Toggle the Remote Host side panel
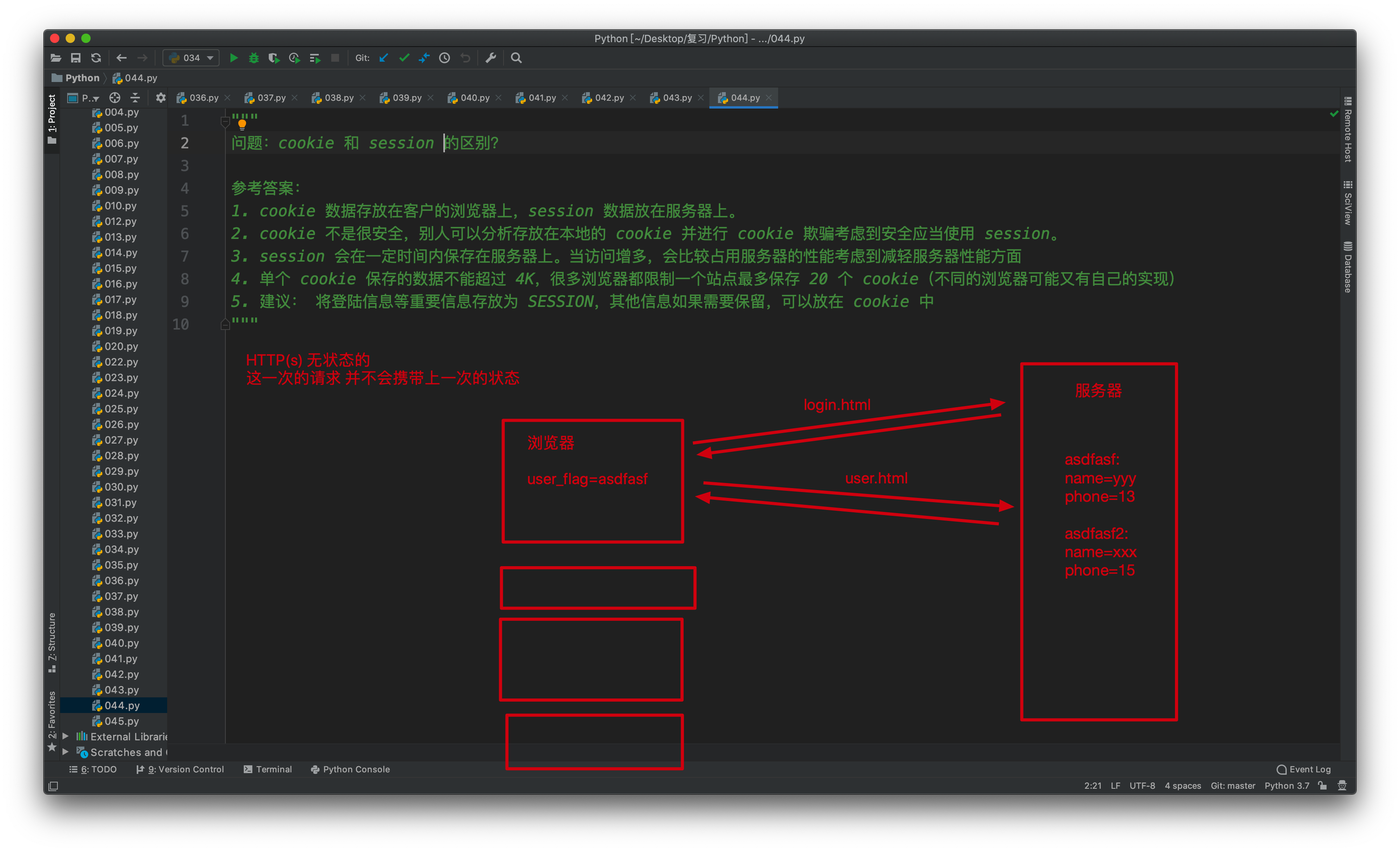 point(1348,130)
